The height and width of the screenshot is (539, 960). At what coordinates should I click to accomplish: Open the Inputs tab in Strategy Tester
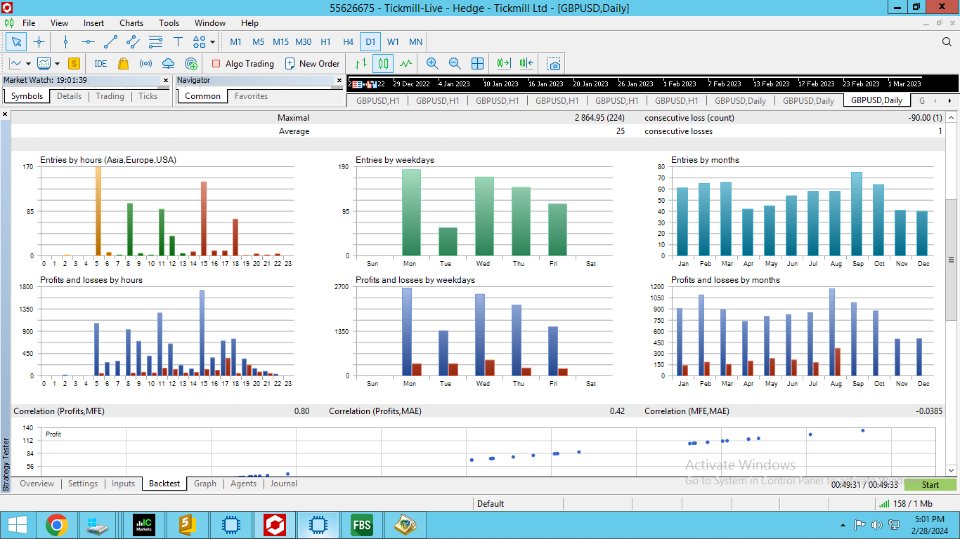click(x=123, y=483)
